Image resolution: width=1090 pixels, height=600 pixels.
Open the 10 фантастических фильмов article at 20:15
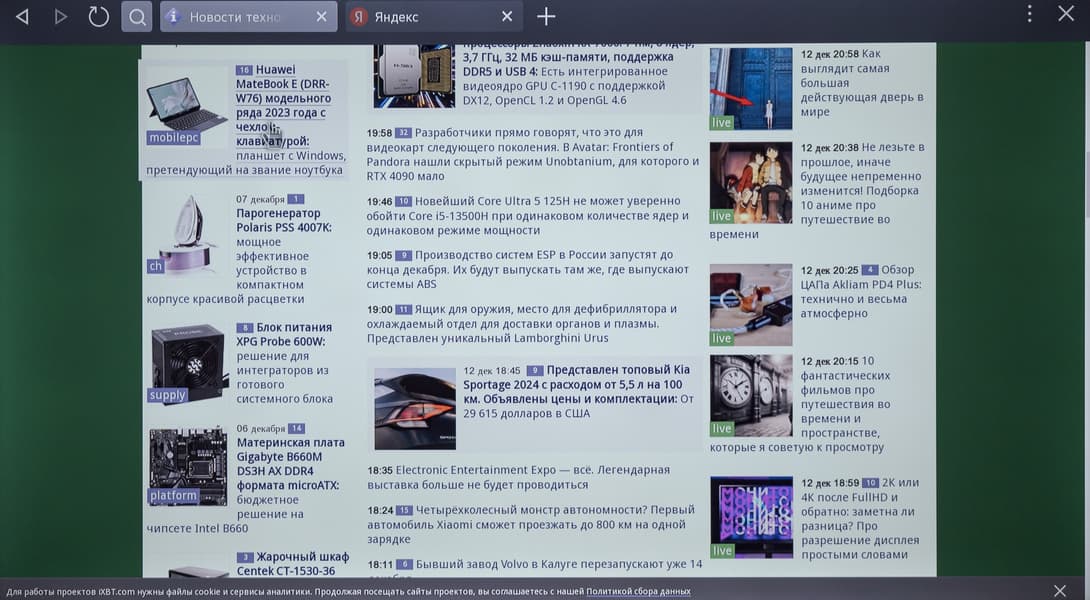click(845, 397)
